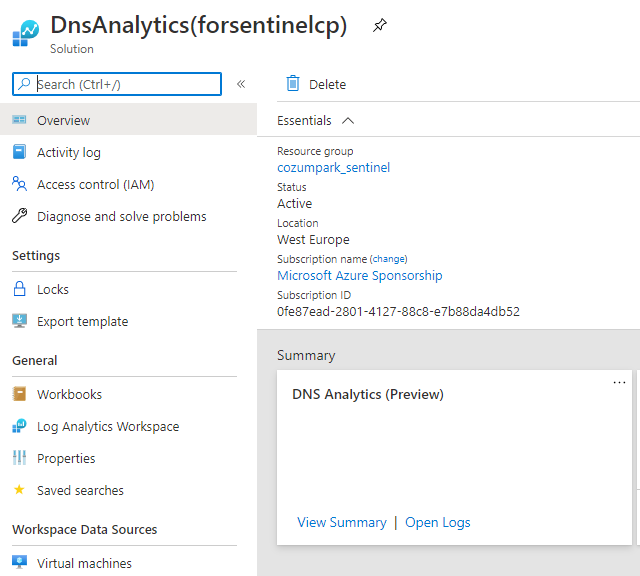Click the Virtual machines monitor icon

tap(19, 562)
